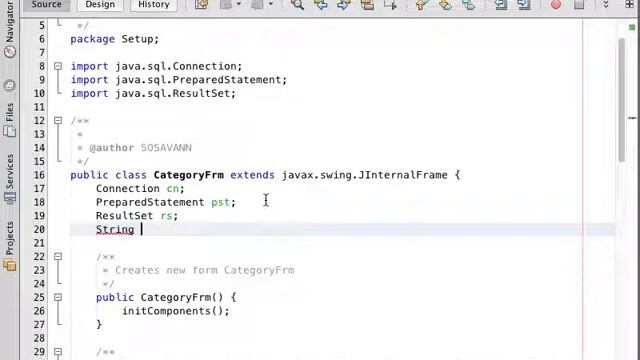This screenshot has height=360, width=640.
Task: Expand hidden toolbar items chevron
Action: pyautogui.click(x=606, y=4)
